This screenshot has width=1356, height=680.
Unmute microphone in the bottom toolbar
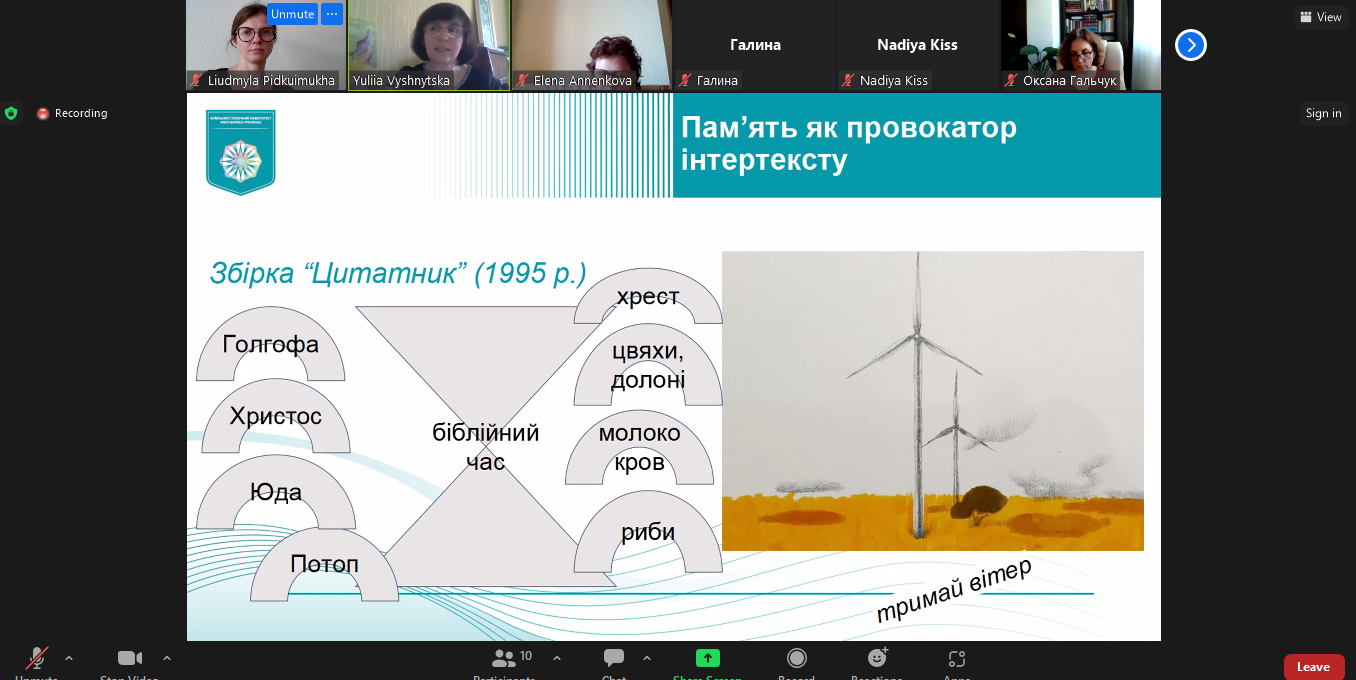click(x=36, y=659)
